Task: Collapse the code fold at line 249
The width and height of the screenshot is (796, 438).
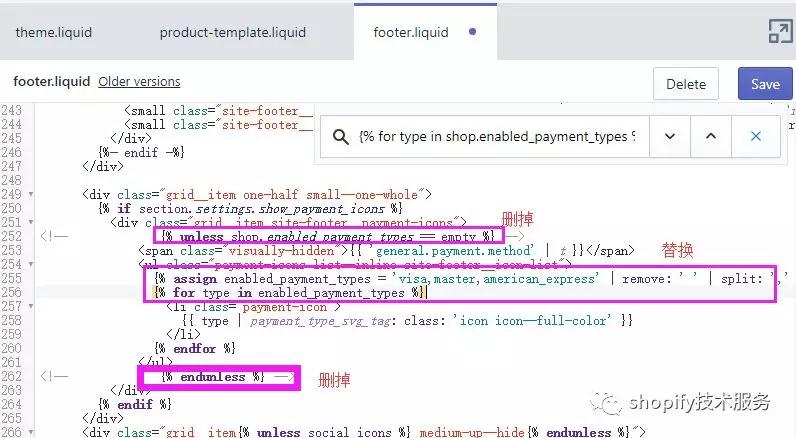Action: click(x=31, y=194)
